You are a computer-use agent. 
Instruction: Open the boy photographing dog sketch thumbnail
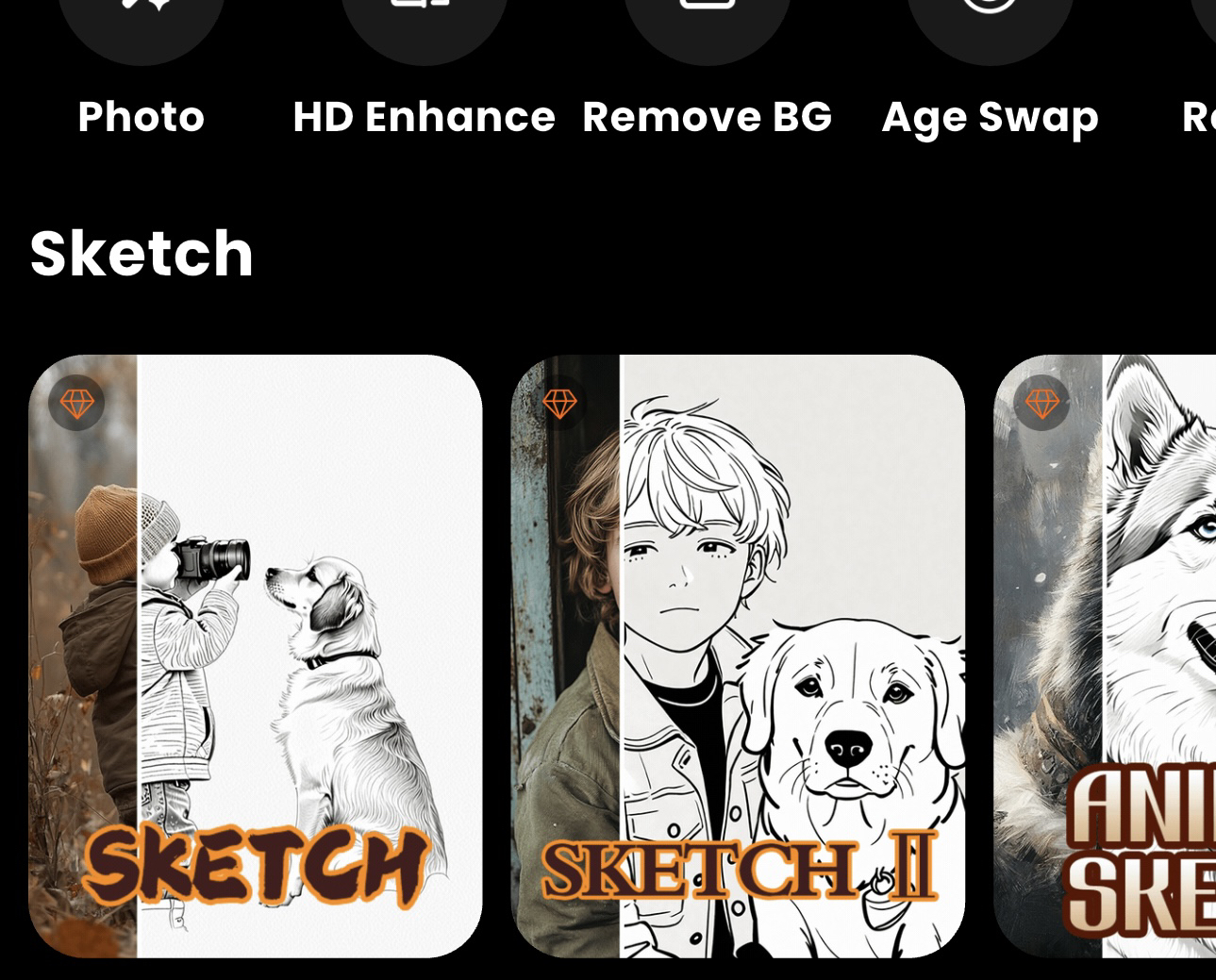[x=255, y=656]
